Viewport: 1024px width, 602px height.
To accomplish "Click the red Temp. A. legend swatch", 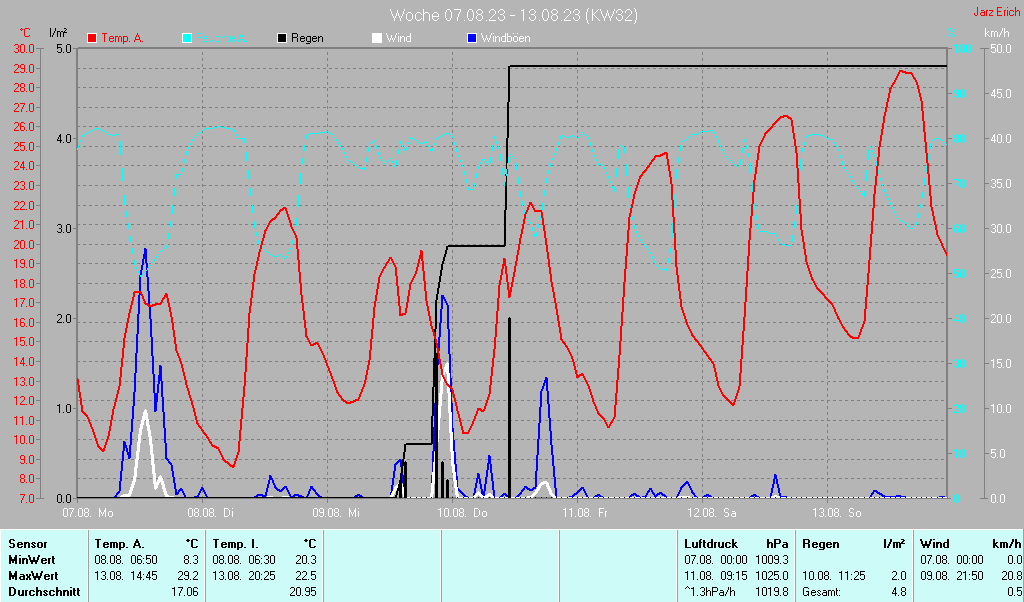I will (x=92, y=38).
